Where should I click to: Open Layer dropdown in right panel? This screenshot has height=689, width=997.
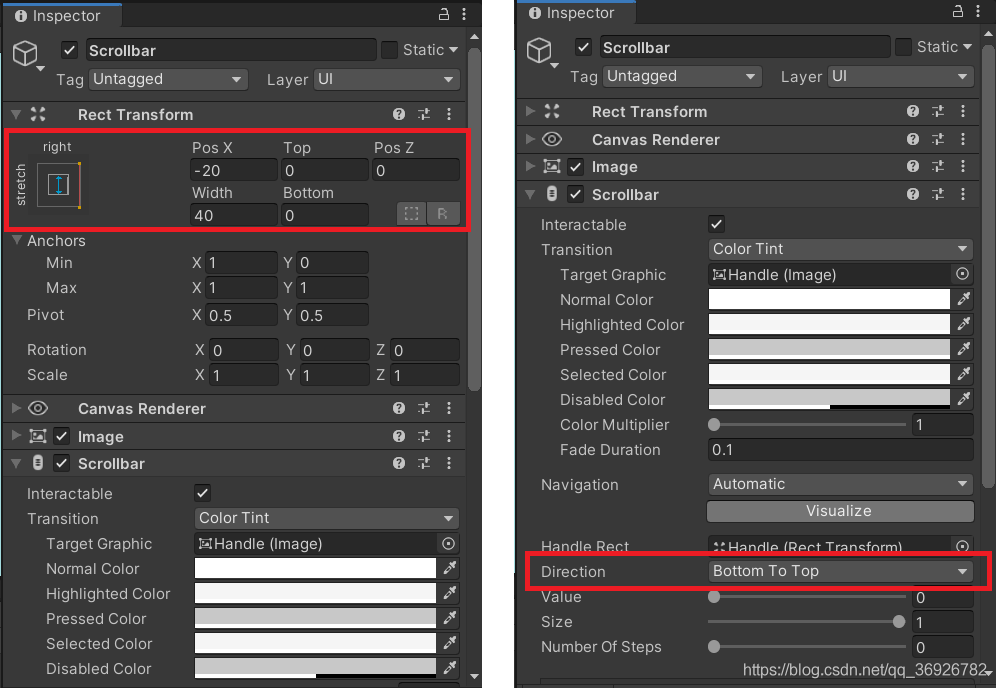900,76
